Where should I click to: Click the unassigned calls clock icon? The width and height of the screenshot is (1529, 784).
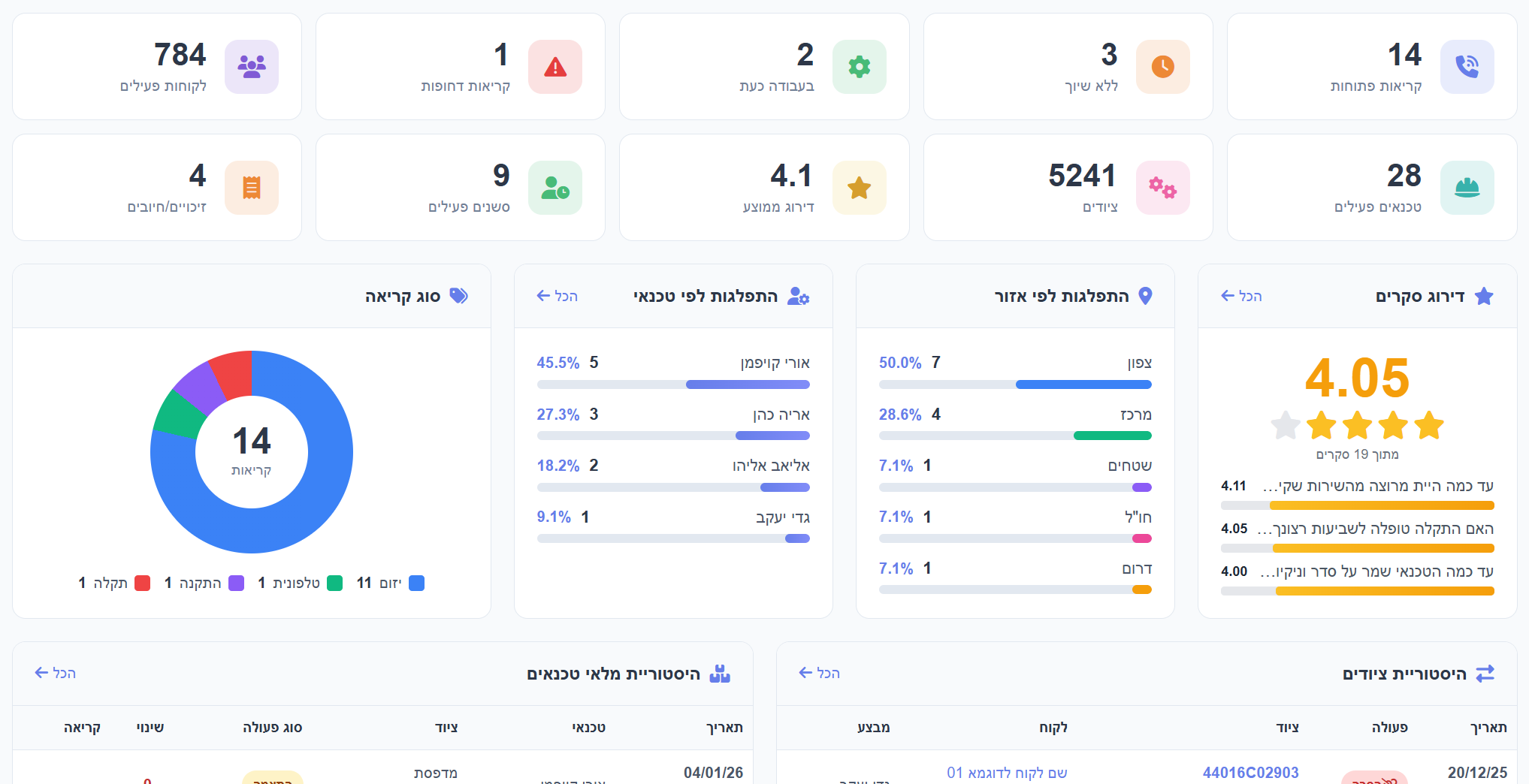tap(1162, 67)
